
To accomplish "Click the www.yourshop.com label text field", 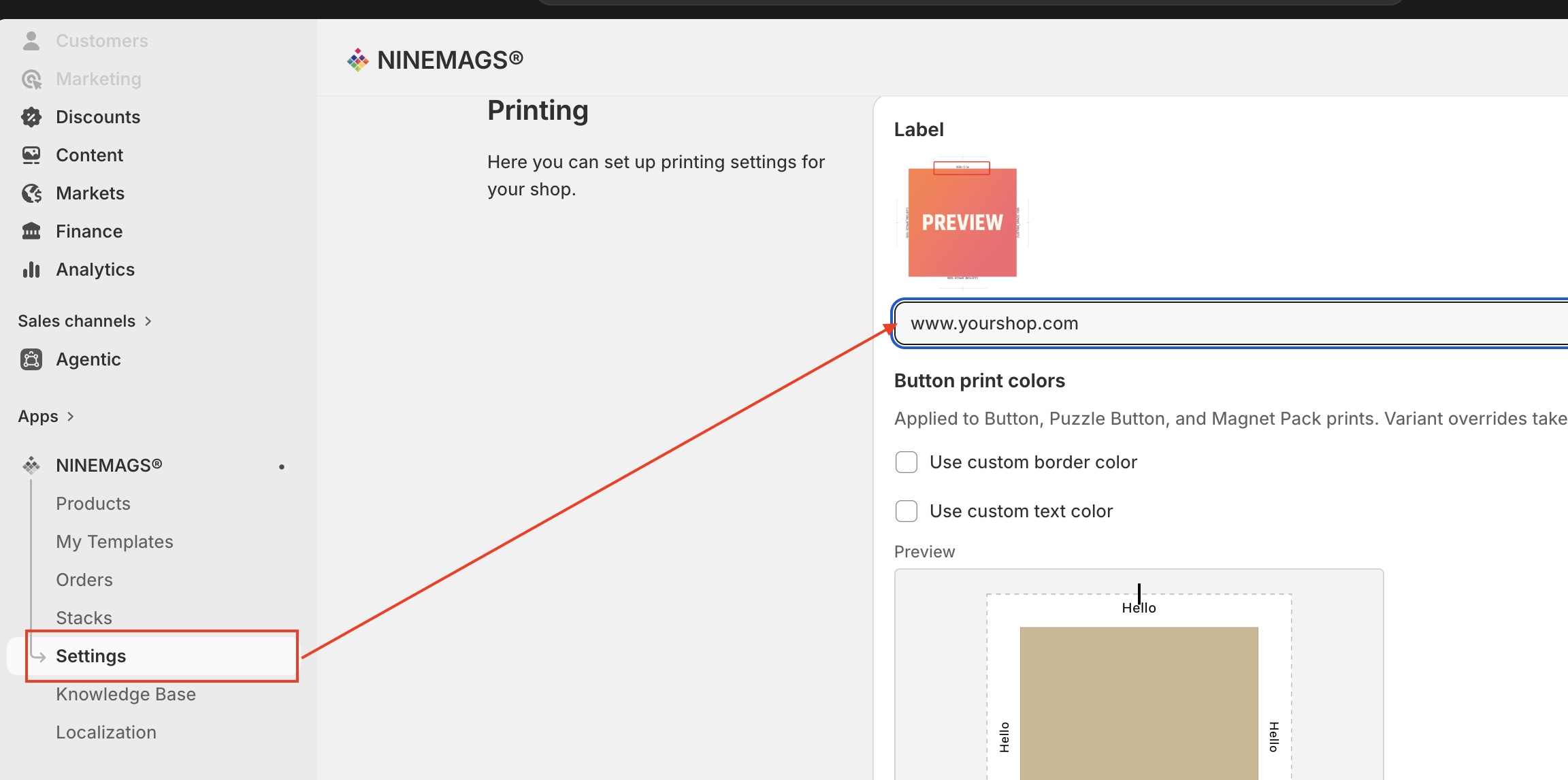I will pos(1230,323).
